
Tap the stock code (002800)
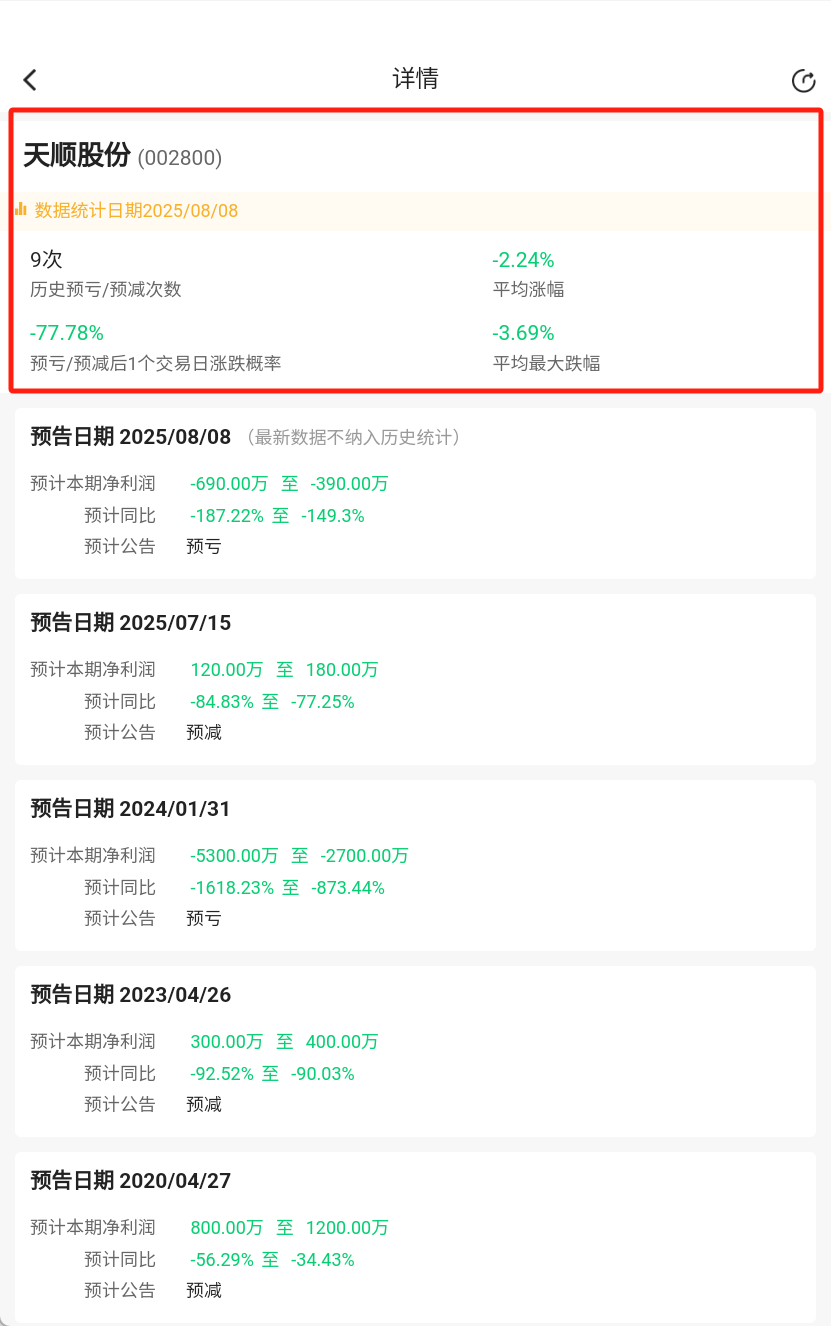coord(180,157)
